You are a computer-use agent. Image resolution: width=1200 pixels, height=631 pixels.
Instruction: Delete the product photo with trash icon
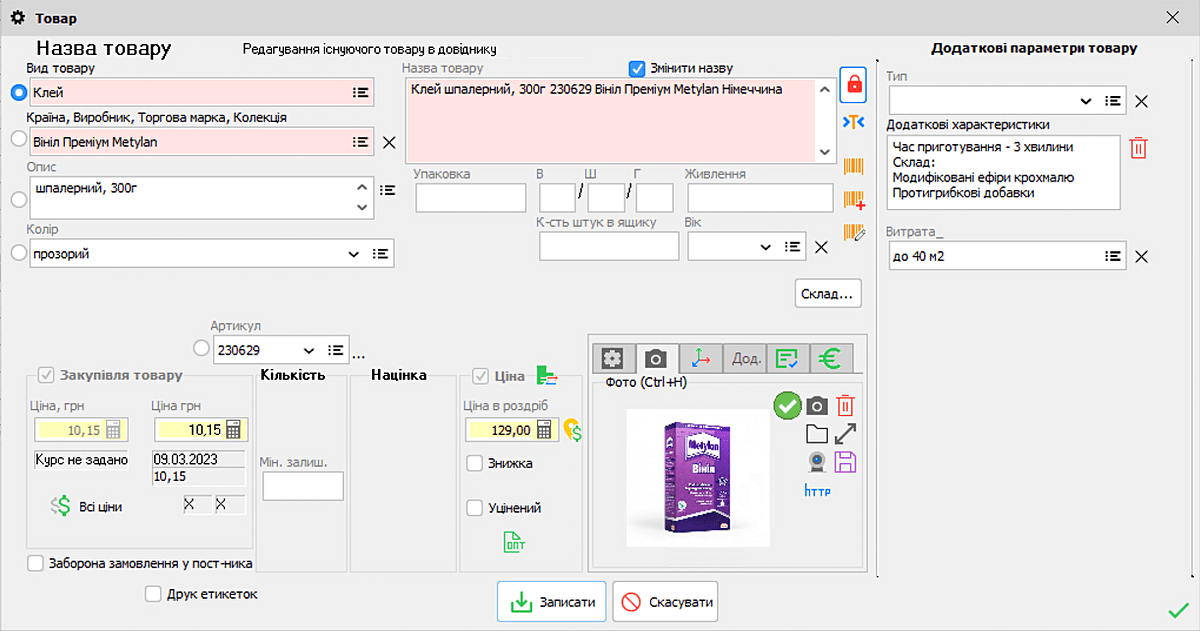click(846, 406)
